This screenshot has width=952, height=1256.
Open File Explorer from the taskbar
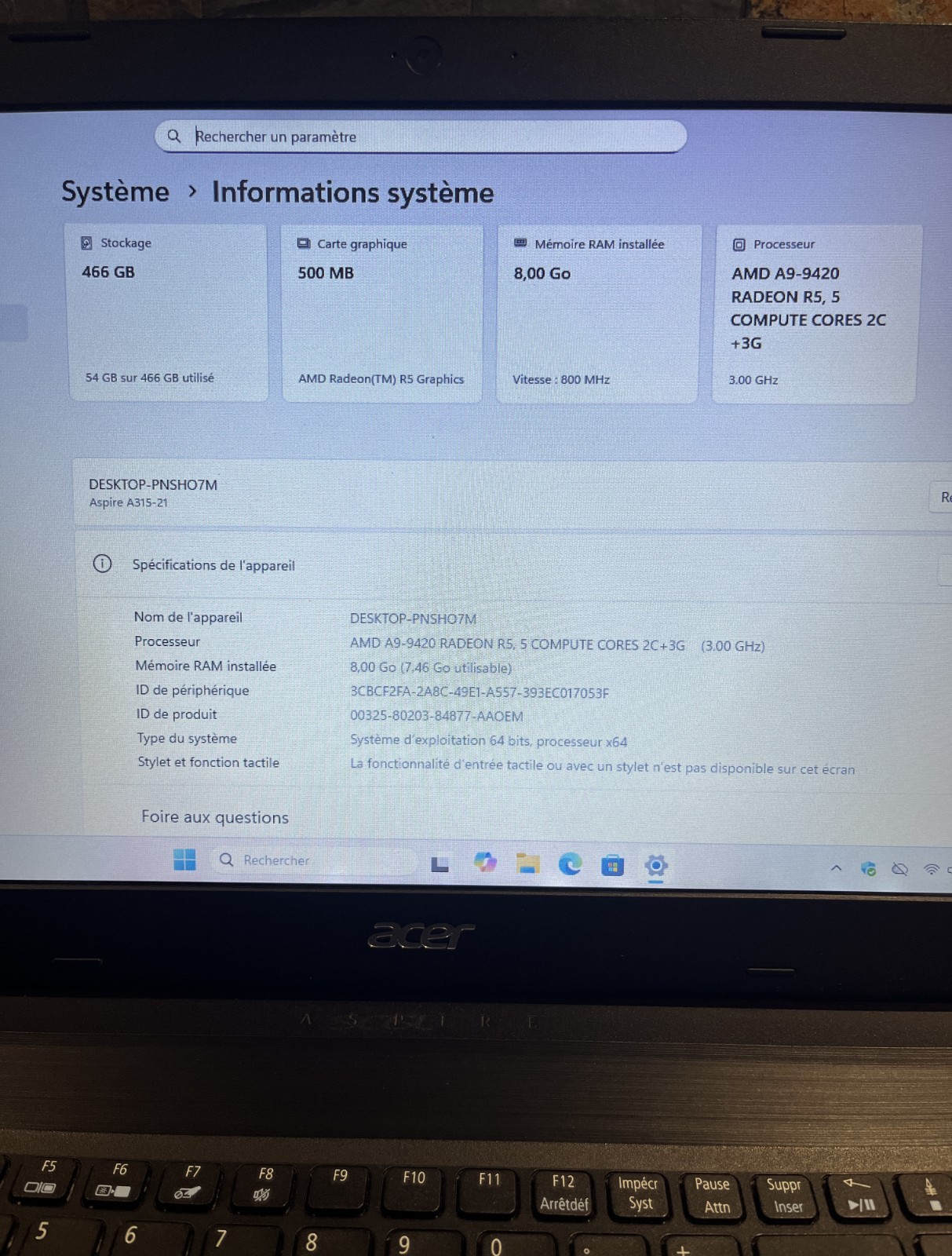click(x=527, y=863)
